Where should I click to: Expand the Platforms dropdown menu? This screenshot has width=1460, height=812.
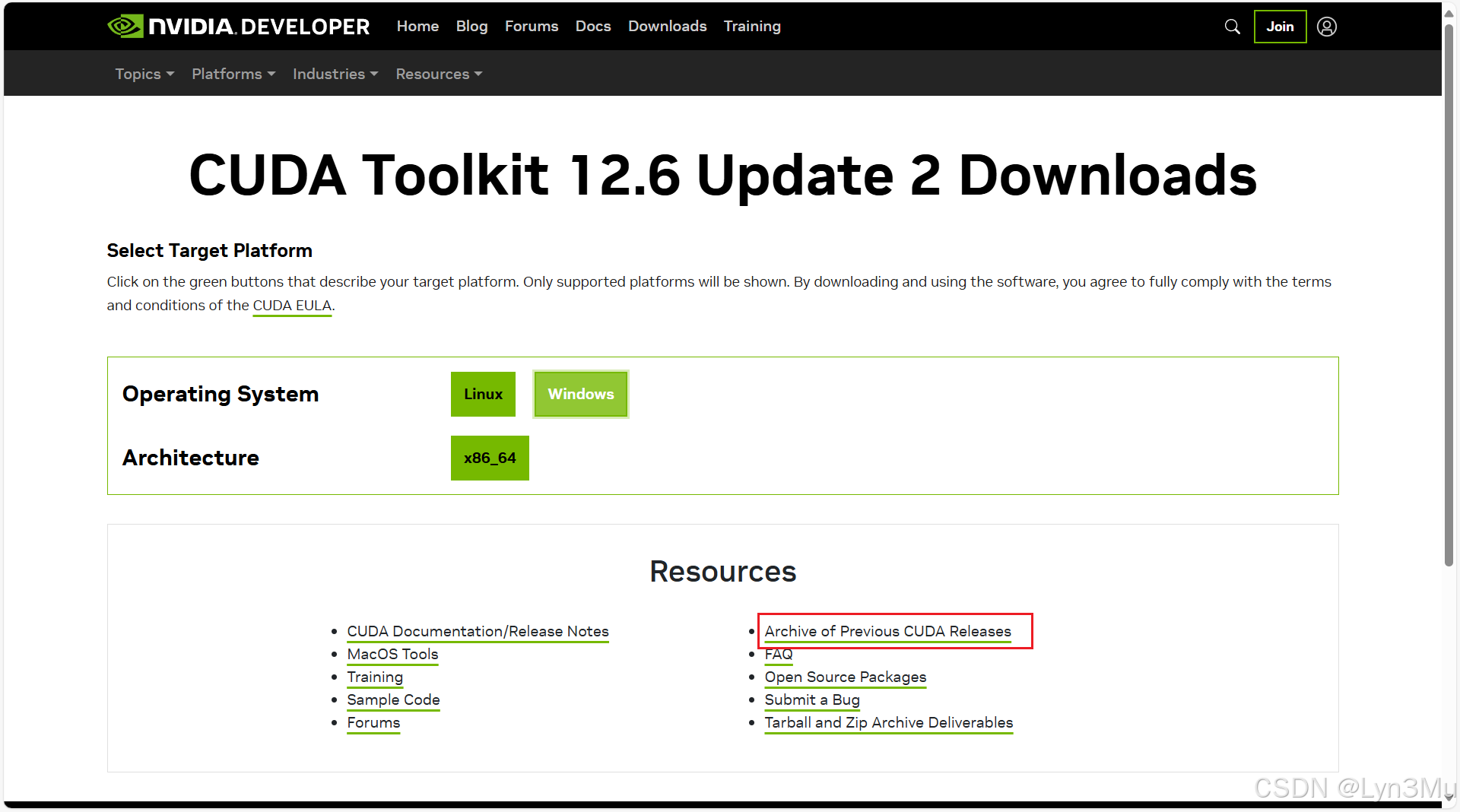[x=233, y=74]
